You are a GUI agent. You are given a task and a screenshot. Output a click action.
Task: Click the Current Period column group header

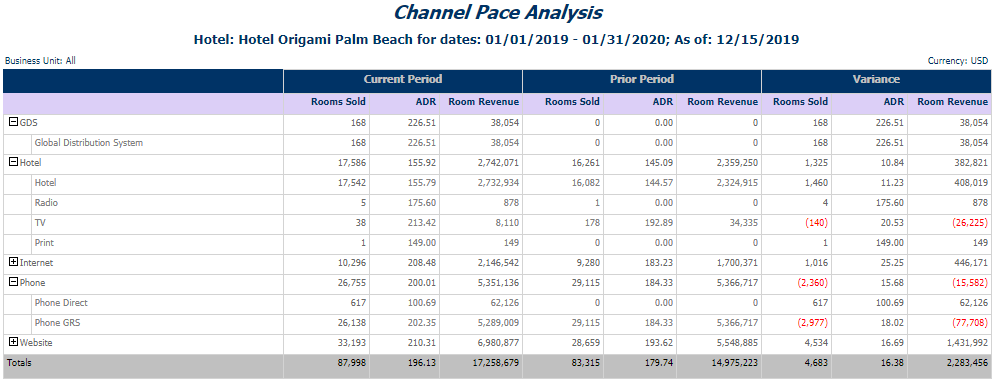pyautogui.click(x=403, y=80)
